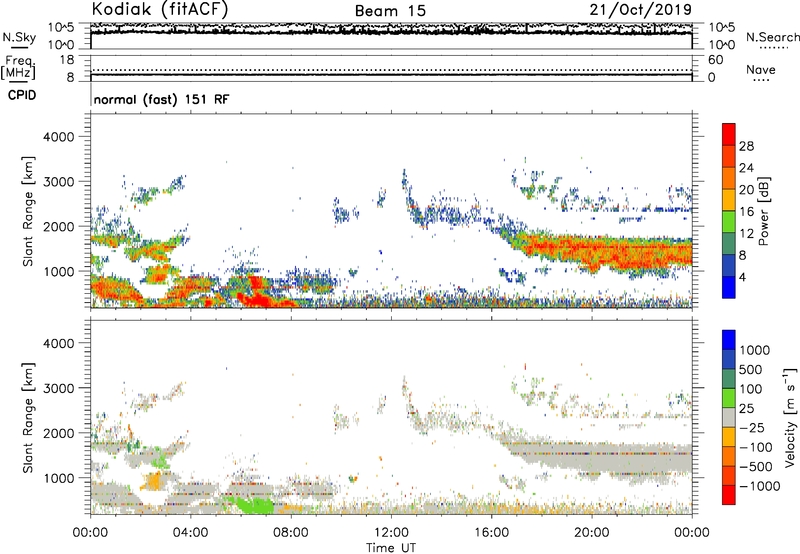Click the red top segment of Power colorbar
This screenshot has width=800, height=554.
tap(729, 134)
